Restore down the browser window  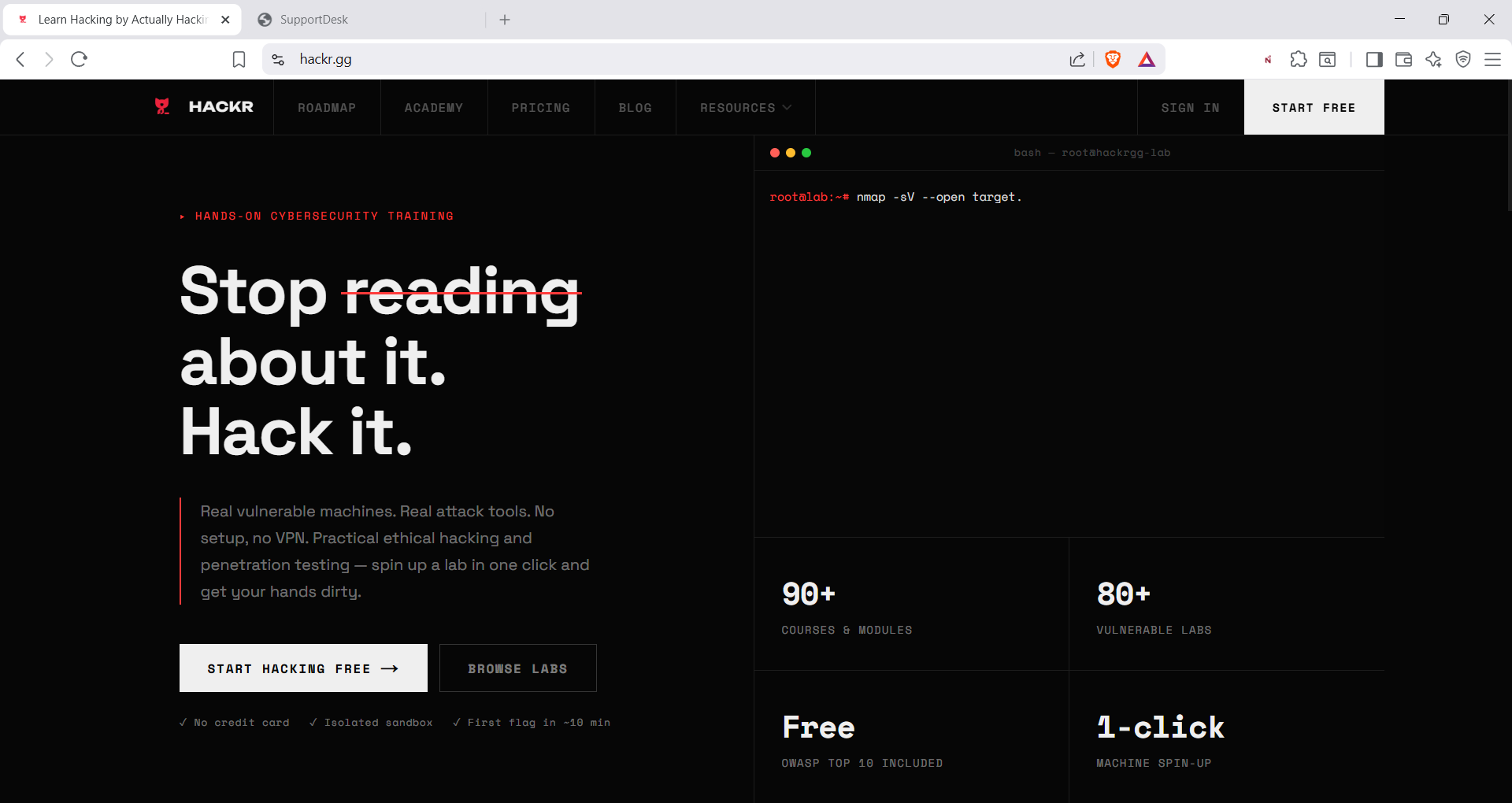coord(1443,20)
